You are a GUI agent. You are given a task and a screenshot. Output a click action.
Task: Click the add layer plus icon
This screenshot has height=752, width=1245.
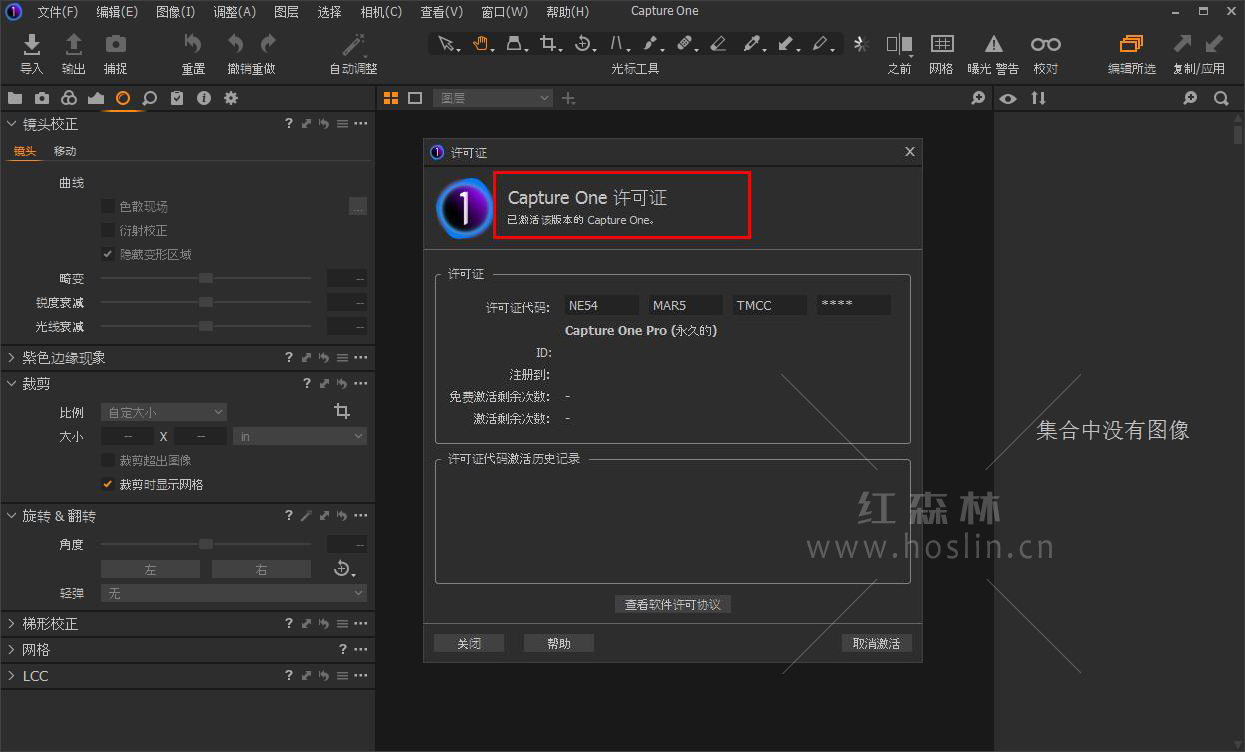pos(569,98)
